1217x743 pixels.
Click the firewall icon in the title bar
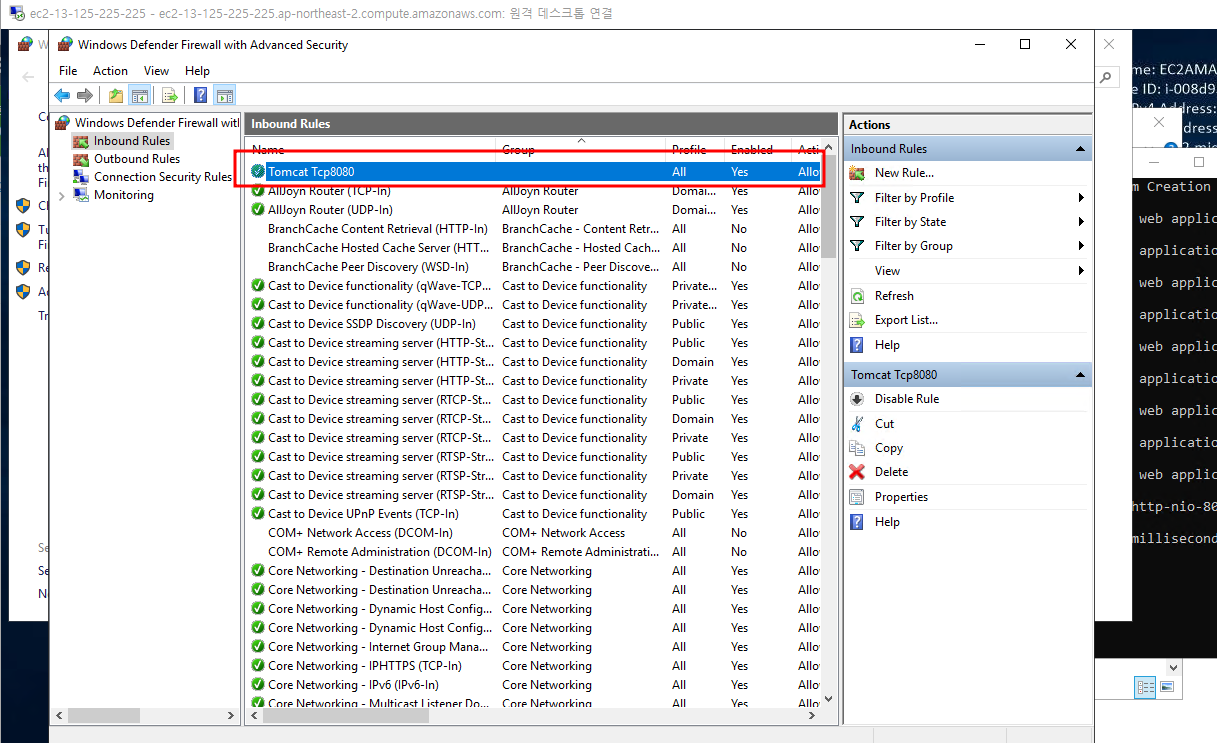click(x=65, y=45)
